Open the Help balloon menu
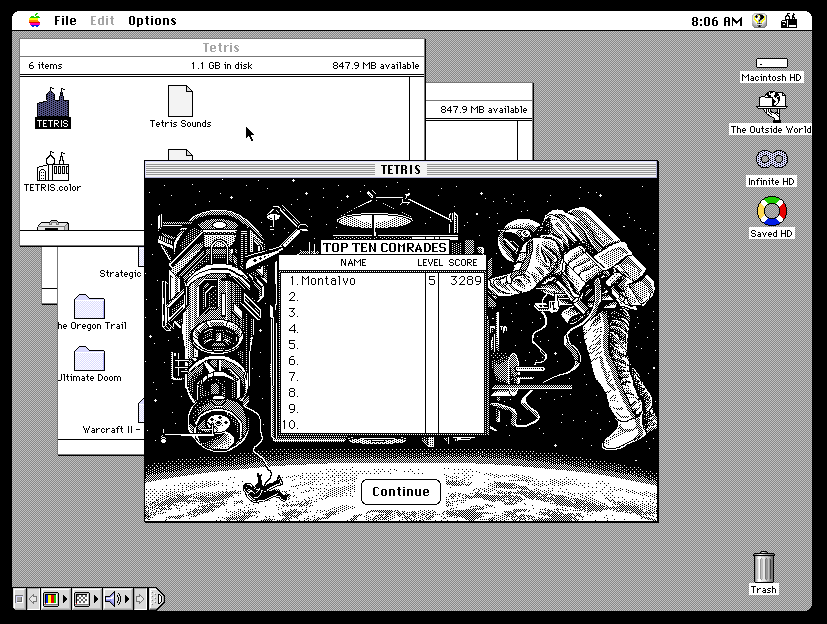Image resolution: width=827 pixels, height=624 pixels. click(x=759, y=20)
